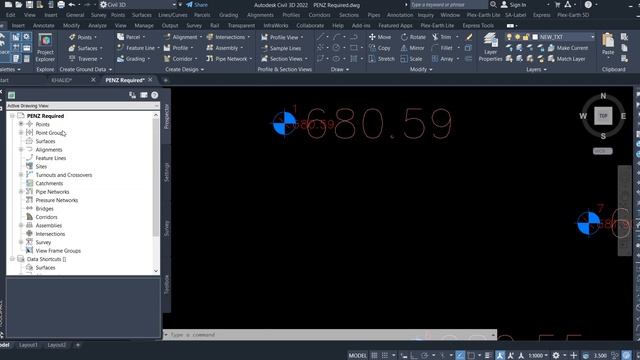Click the Help question mark in Toolspace header
The height and width of the screenshot is (360, 640).
(x=155, y=95)
